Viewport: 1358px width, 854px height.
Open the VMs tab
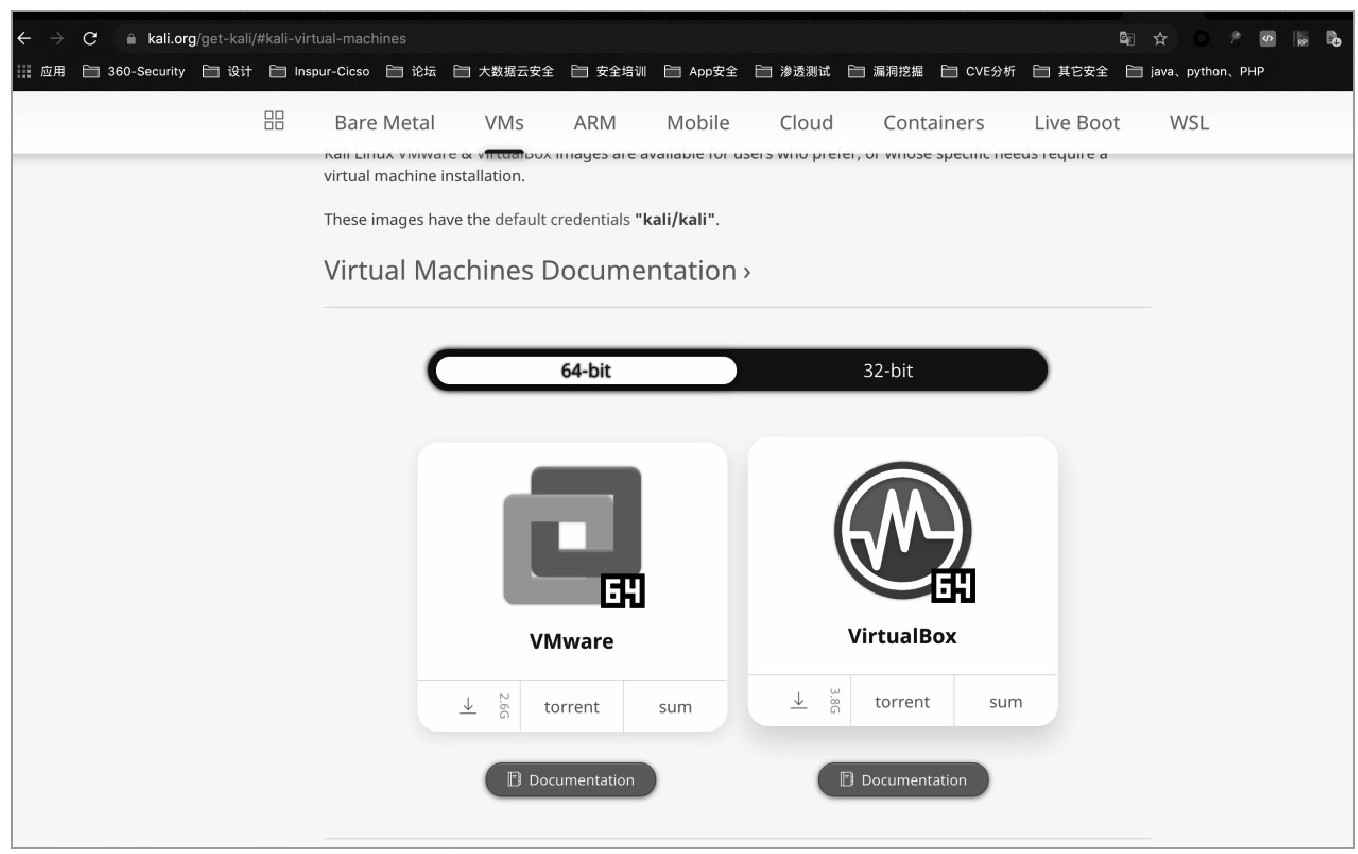pos(504,123)
